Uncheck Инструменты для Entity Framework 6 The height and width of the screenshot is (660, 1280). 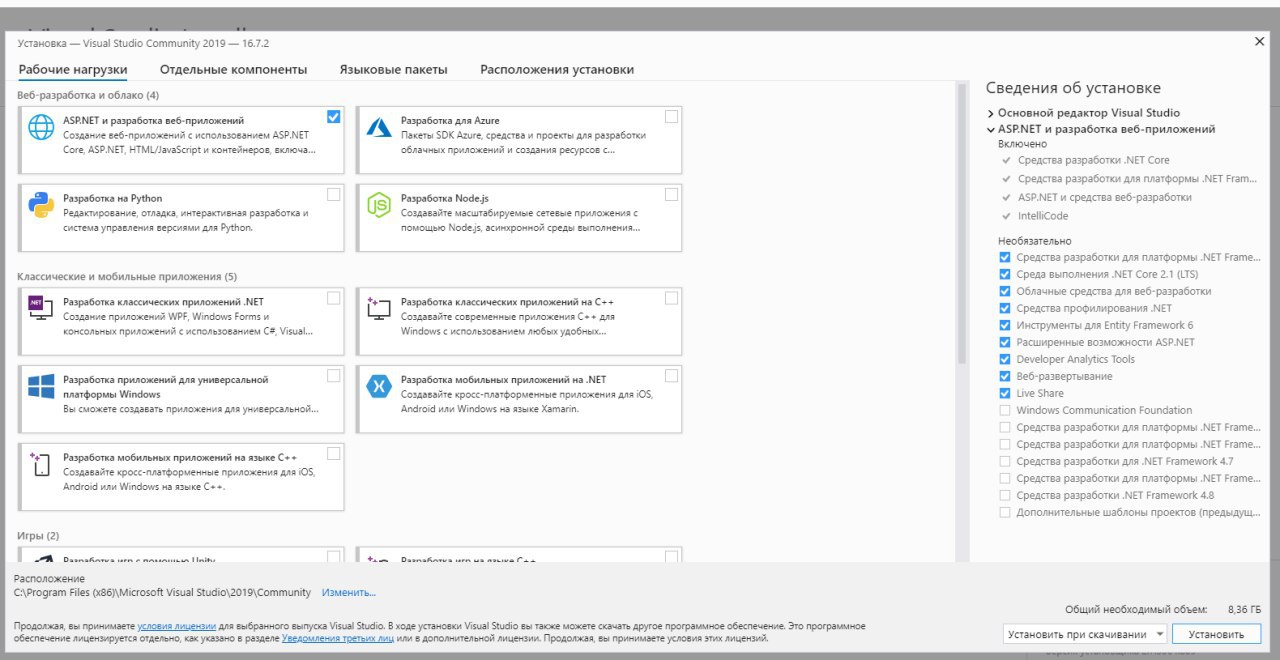1005,325
